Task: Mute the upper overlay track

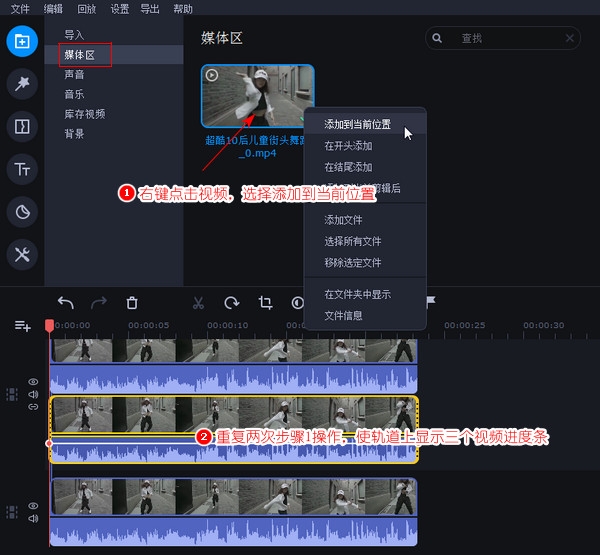Action: click(33, 394)
